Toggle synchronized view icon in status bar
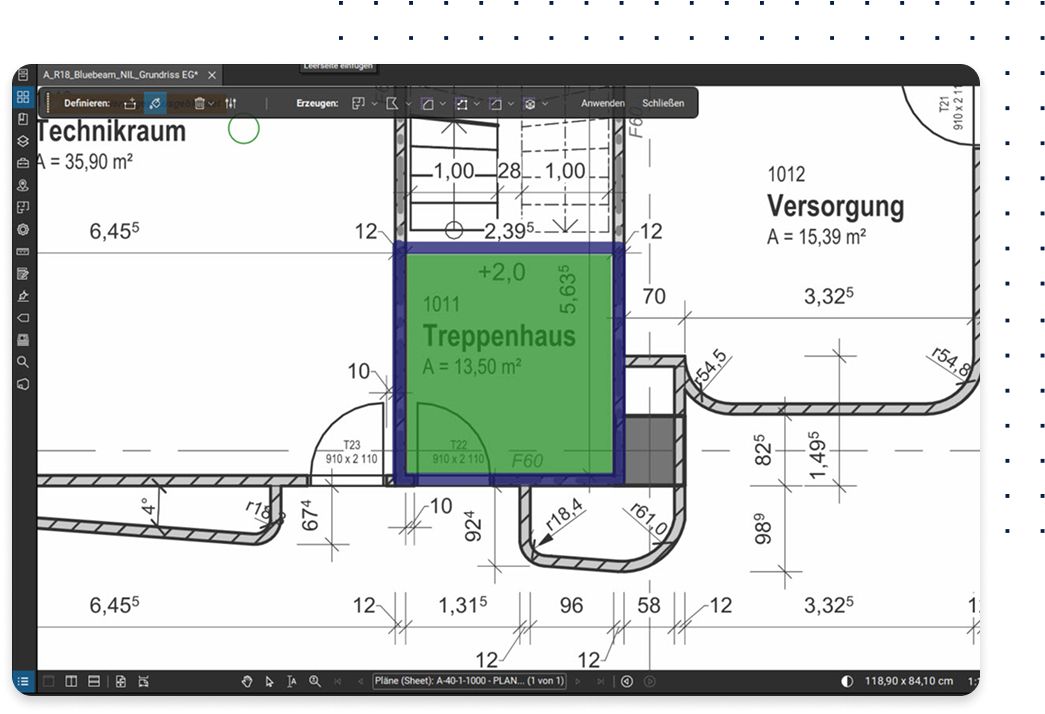Screen dimensions: 1045x714 (121, 681)
